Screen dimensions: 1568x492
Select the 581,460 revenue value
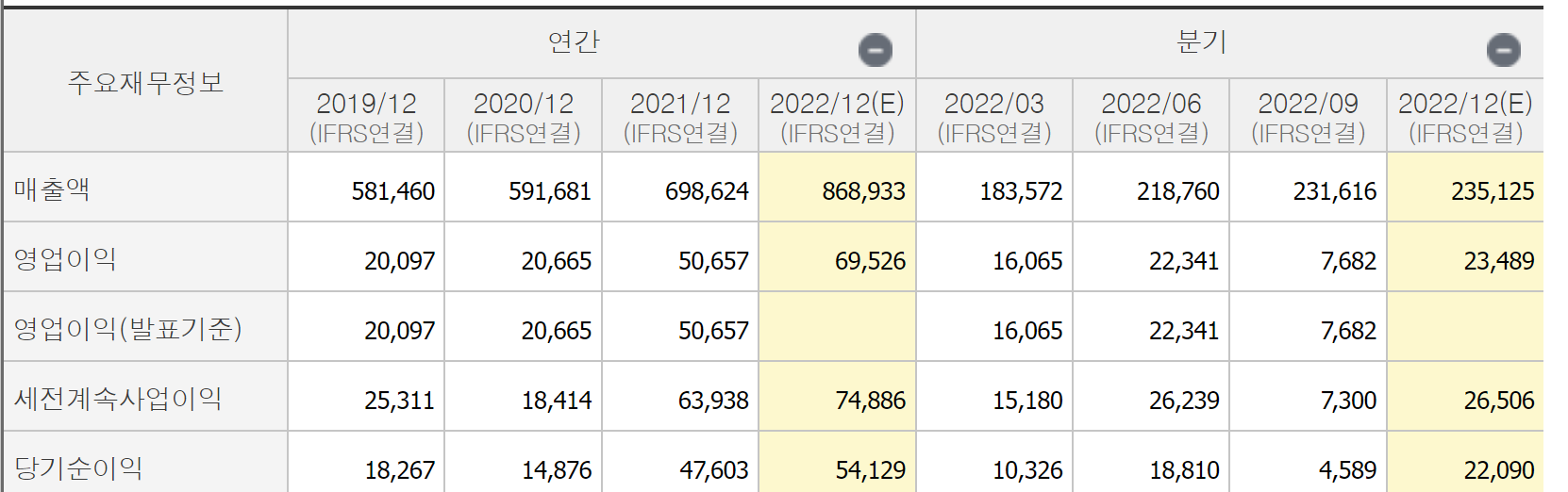(393, 191)
